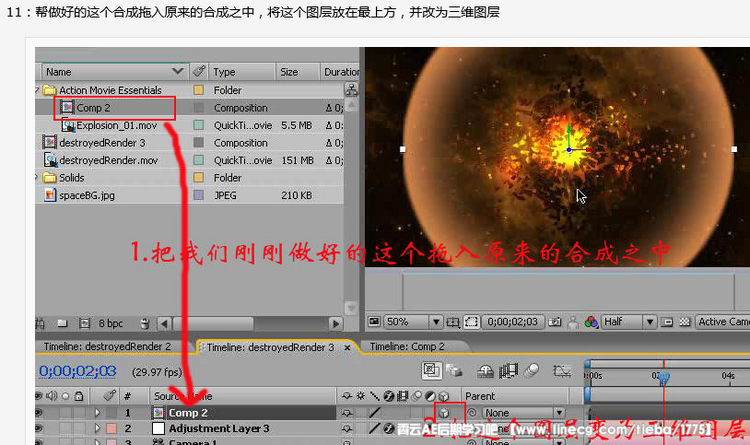Open the 50% magnification dropdown
This screenshot has height=445, width=750.
point(413,322)
